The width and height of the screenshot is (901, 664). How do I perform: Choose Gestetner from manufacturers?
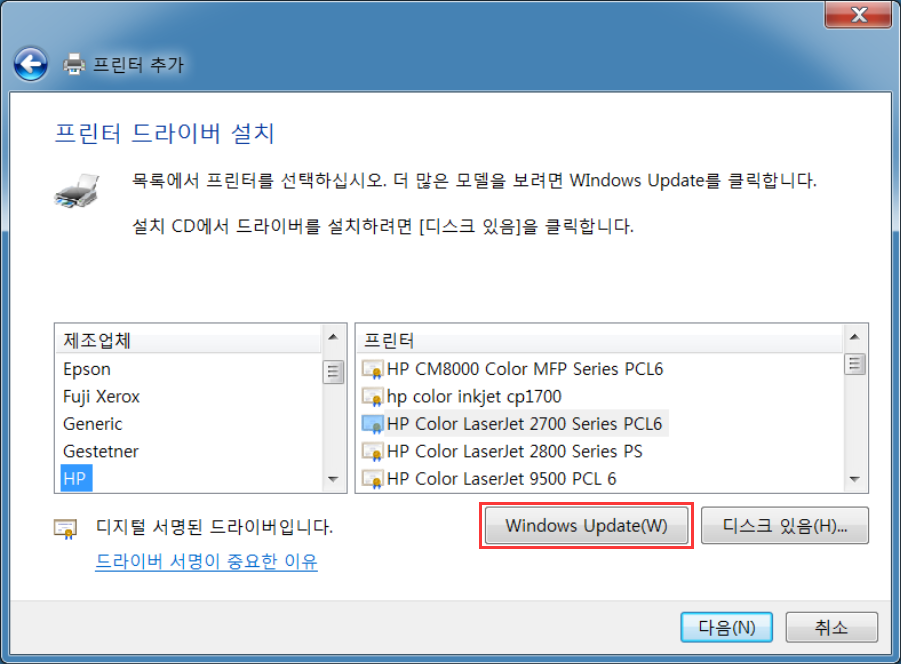click(101, 451)
